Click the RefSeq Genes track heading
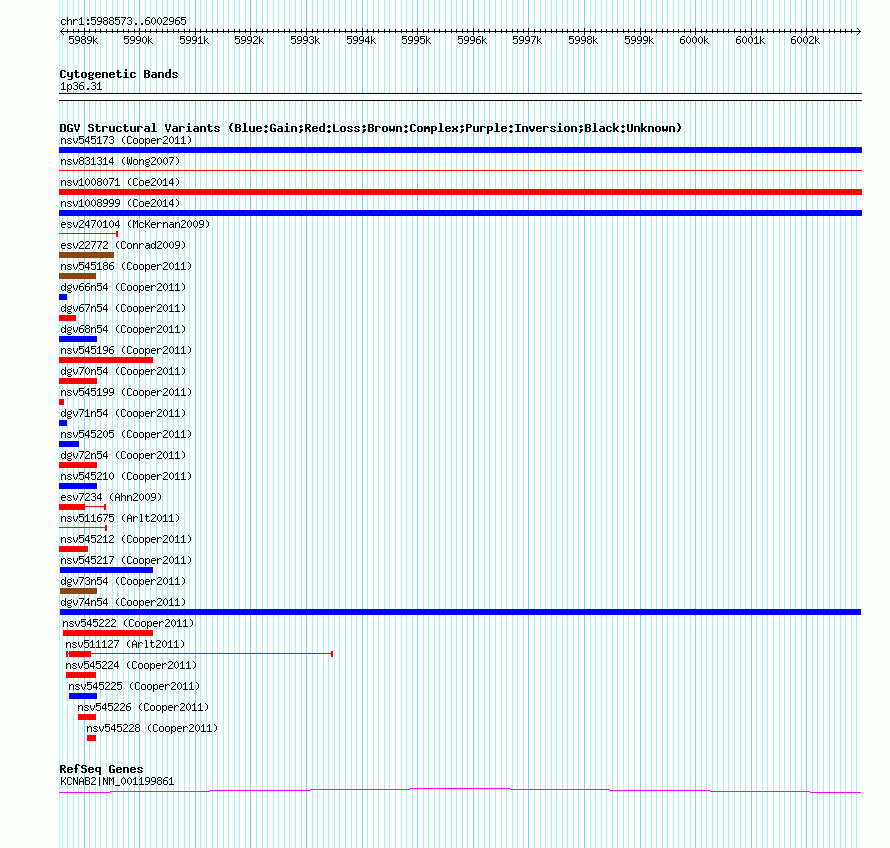Screen dimensions: 890x848 (x=101, y=769)
